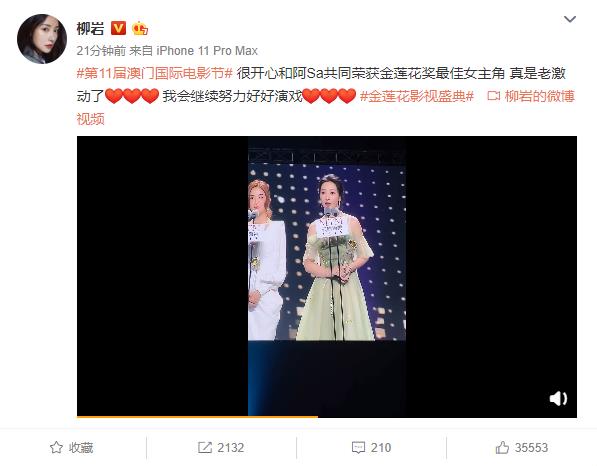Click the video frame to pause playback
597x466 pixels.
[327, 276]
